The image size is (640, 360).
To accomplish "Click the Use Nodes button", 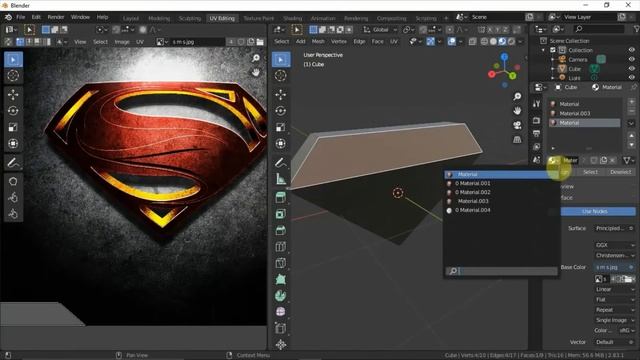I will tap(595, 211).
